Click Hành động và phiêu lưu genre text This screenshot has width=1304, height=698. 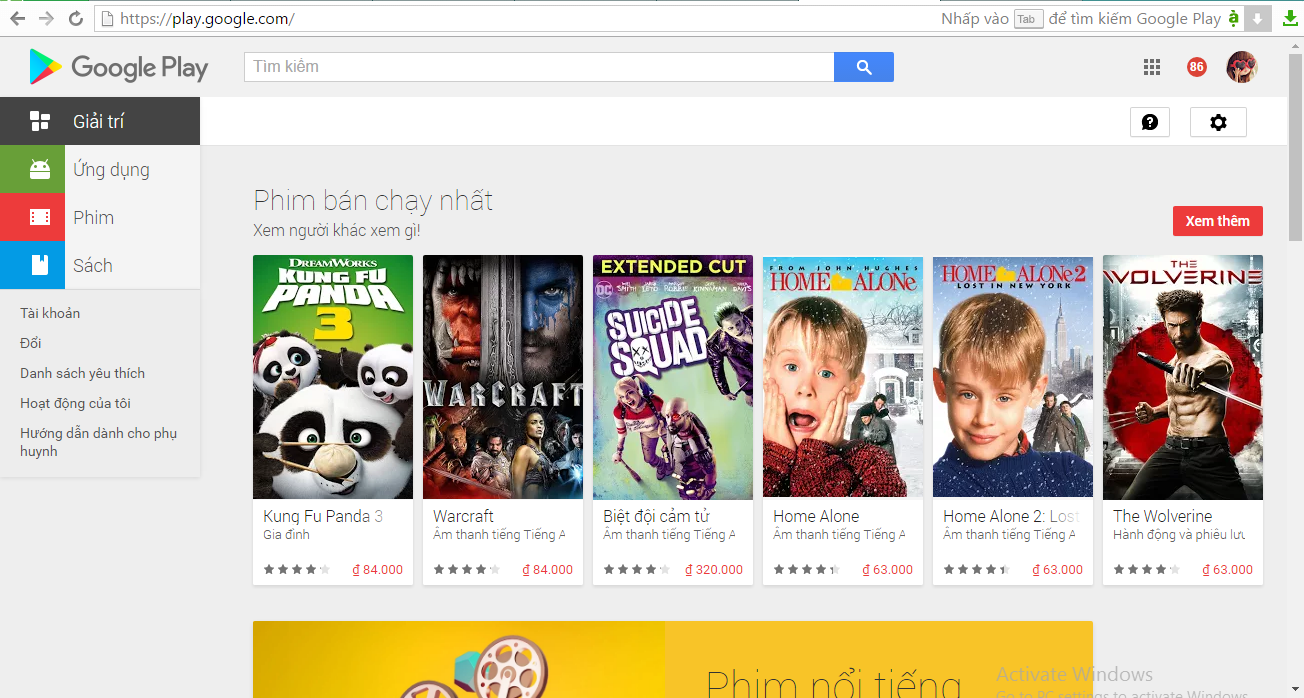coord(1179,535)
